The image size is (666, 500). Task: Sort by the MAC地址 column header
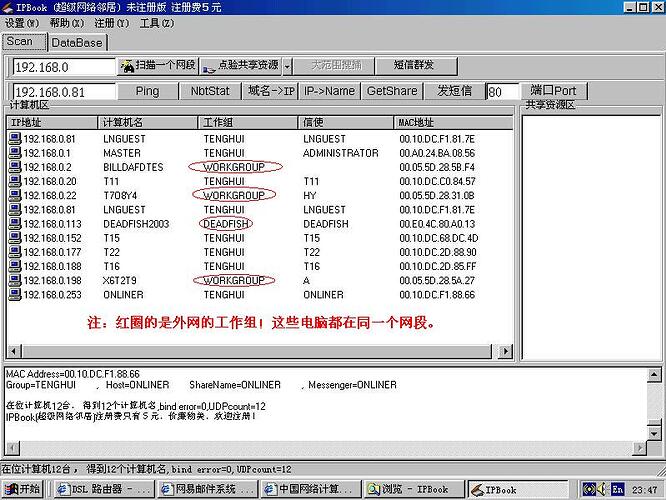point(453,123)
